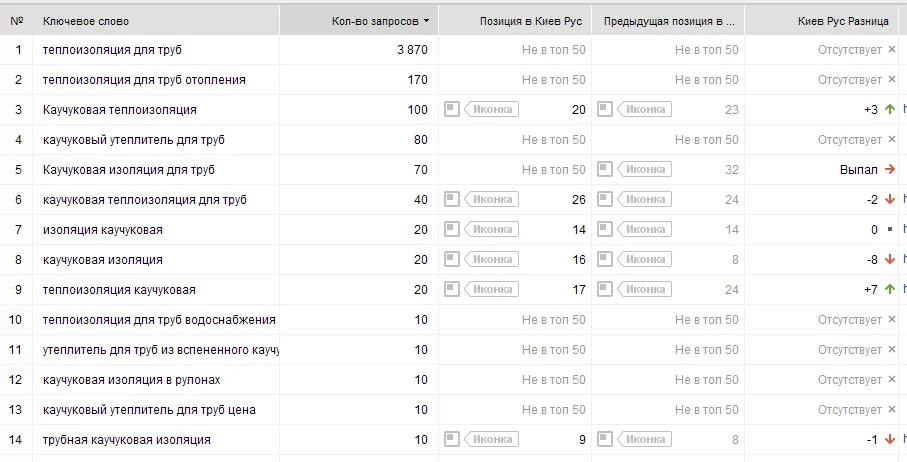This screenshot has height=462, width=907.
Task: Select keyword теплоизоляция для труб отопления
Action: click(144, 80)
